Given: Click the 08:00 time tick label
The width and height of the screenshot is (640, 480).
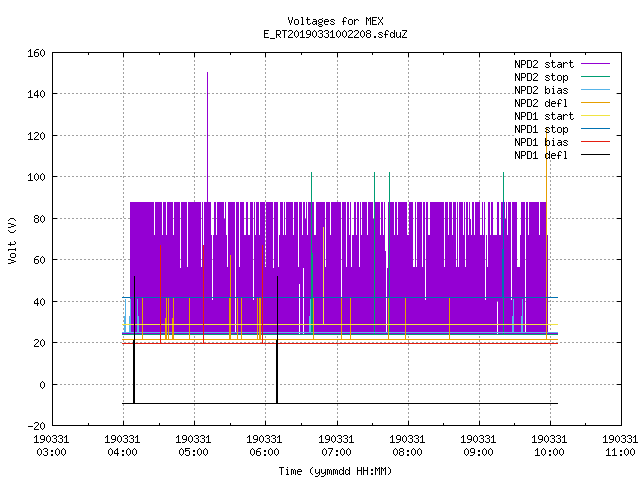Looking at the screenshot, I should 407,452.
